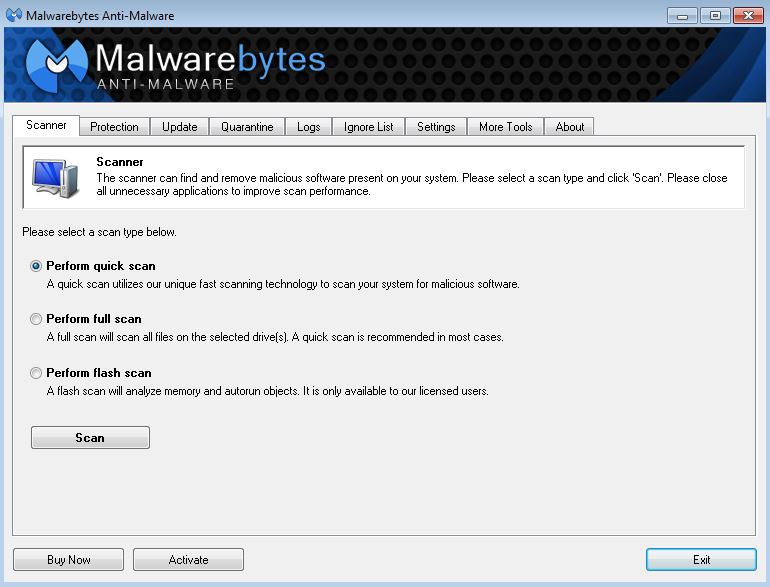This screenshot has height=587, width=770.
Task: Click the Malwarebytes logo in the banner
Action: pyautogui.click(x=56, y=65)
